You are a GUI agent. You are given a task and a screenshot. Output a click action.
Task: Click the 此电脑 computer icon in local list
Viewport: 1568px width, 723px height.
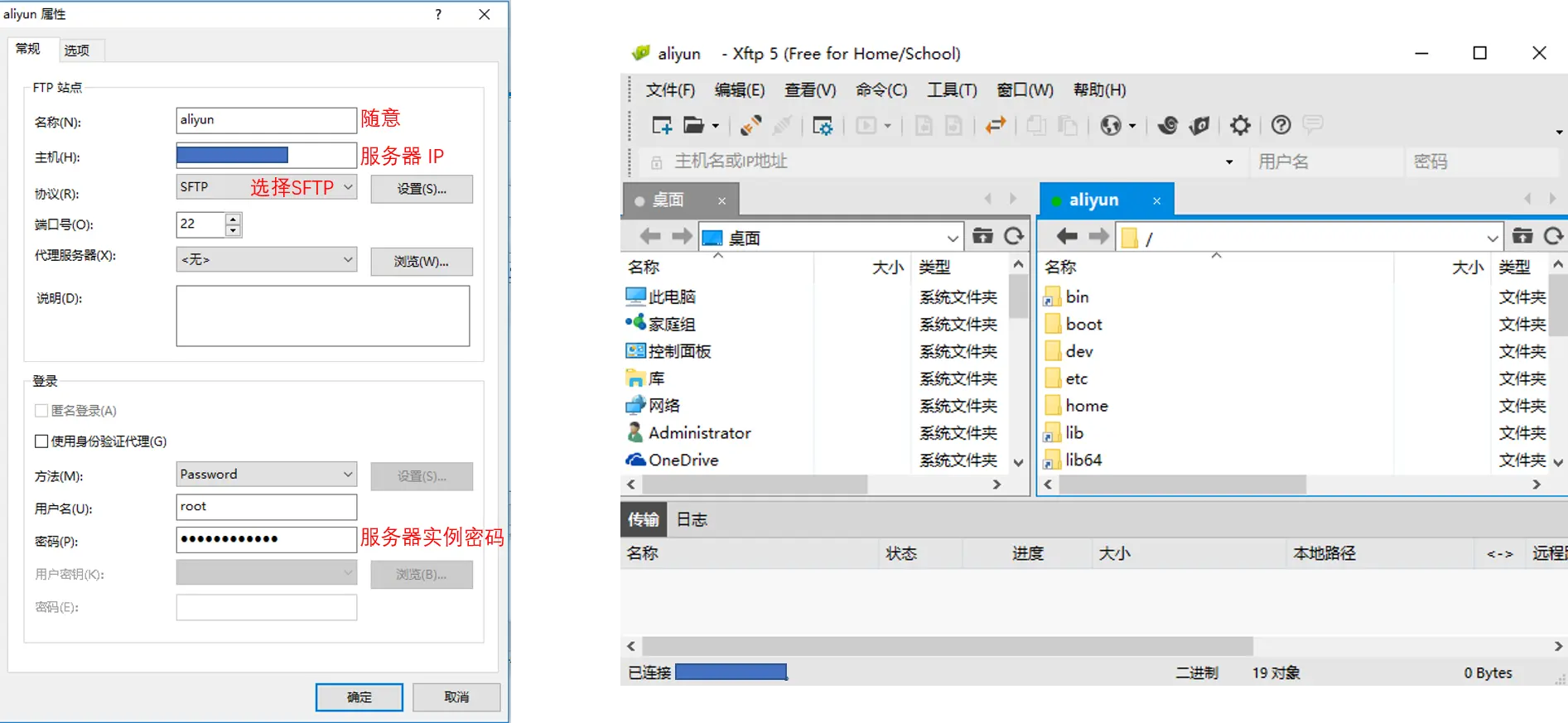tap(635, 296)
